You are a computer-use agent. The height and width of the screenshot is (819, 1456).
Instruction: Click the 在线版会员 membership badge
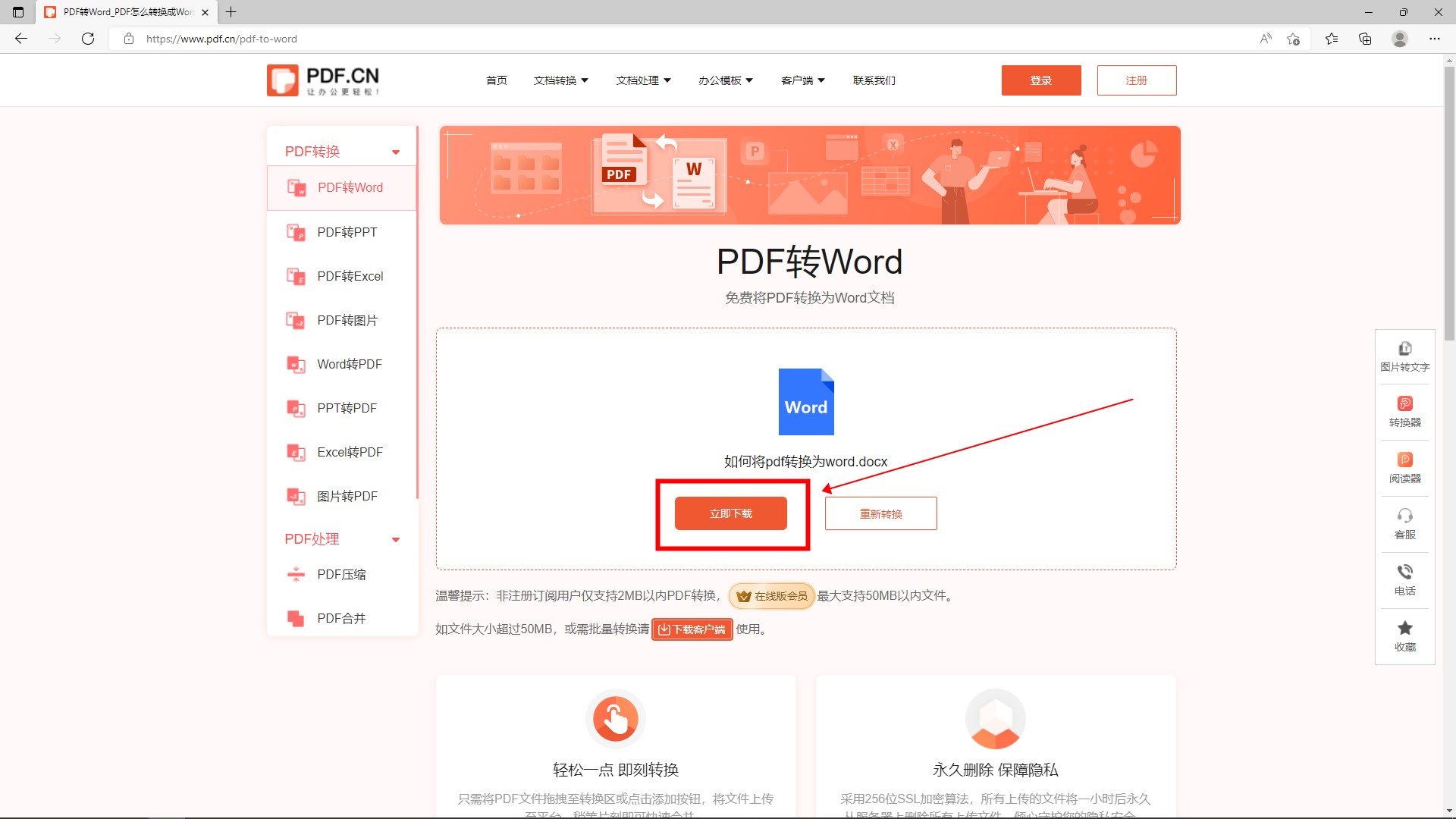pos(771,596)
